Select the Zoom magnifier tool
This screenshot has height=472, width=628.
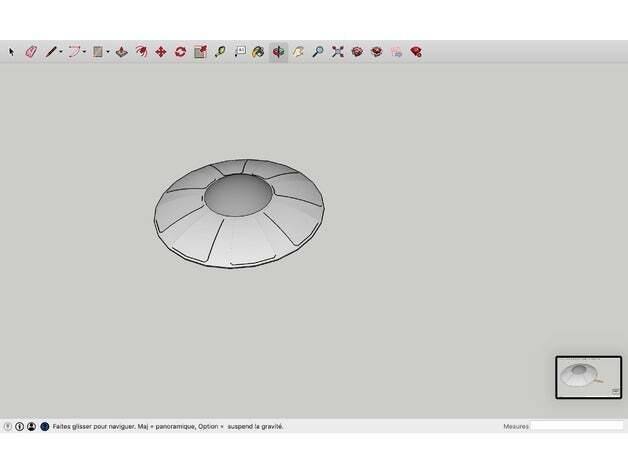(x=318, y=52)
